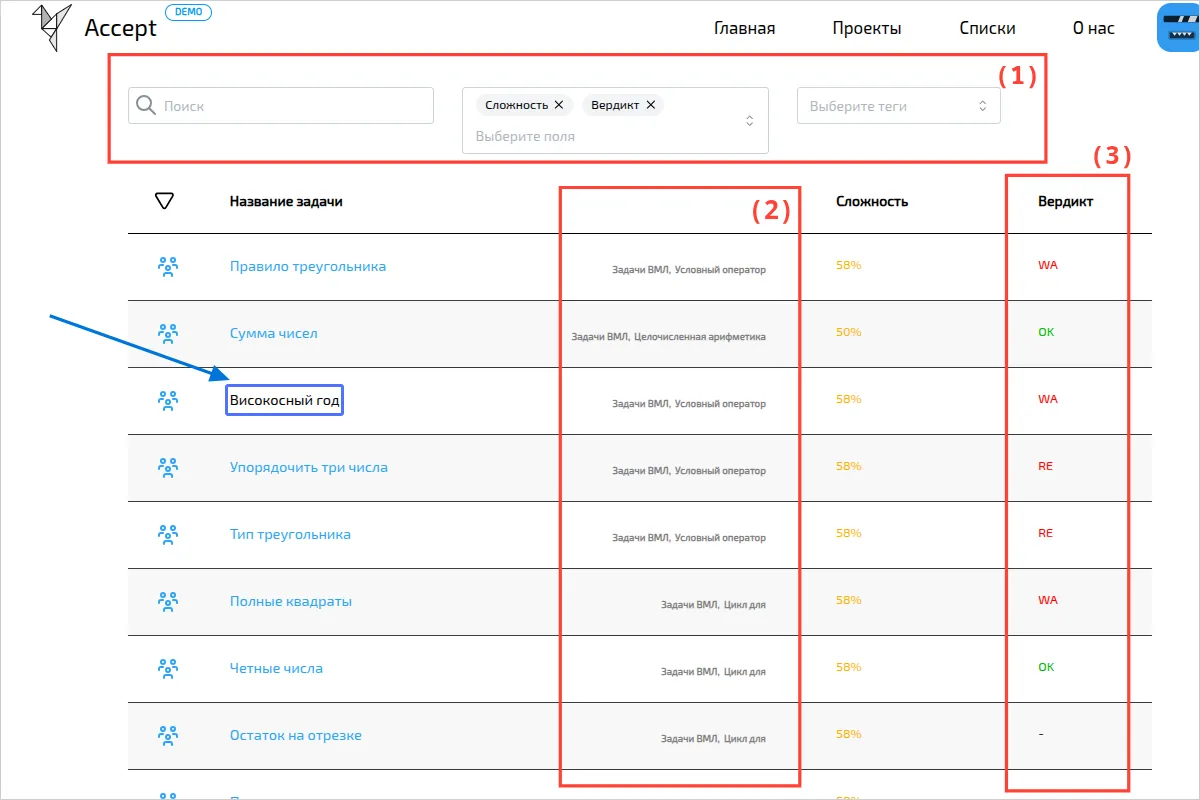Click the triangle filter icon in table header
Screen dimensions: 1200x800
click(x=165, y=201)
